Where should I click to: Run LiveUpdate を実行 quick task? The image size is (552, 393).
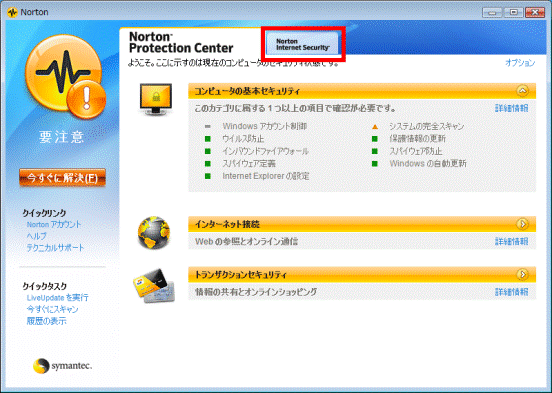click(57, 298)
